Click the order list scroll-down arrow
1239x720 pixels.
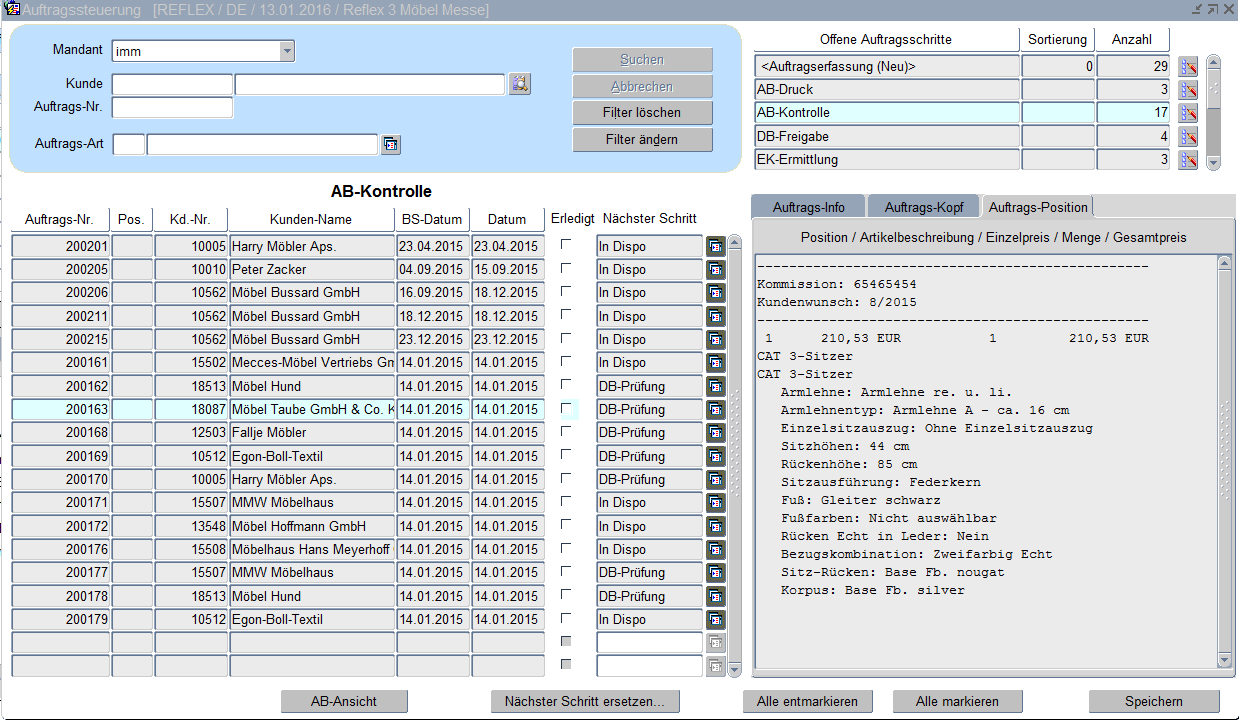point(735,669)
